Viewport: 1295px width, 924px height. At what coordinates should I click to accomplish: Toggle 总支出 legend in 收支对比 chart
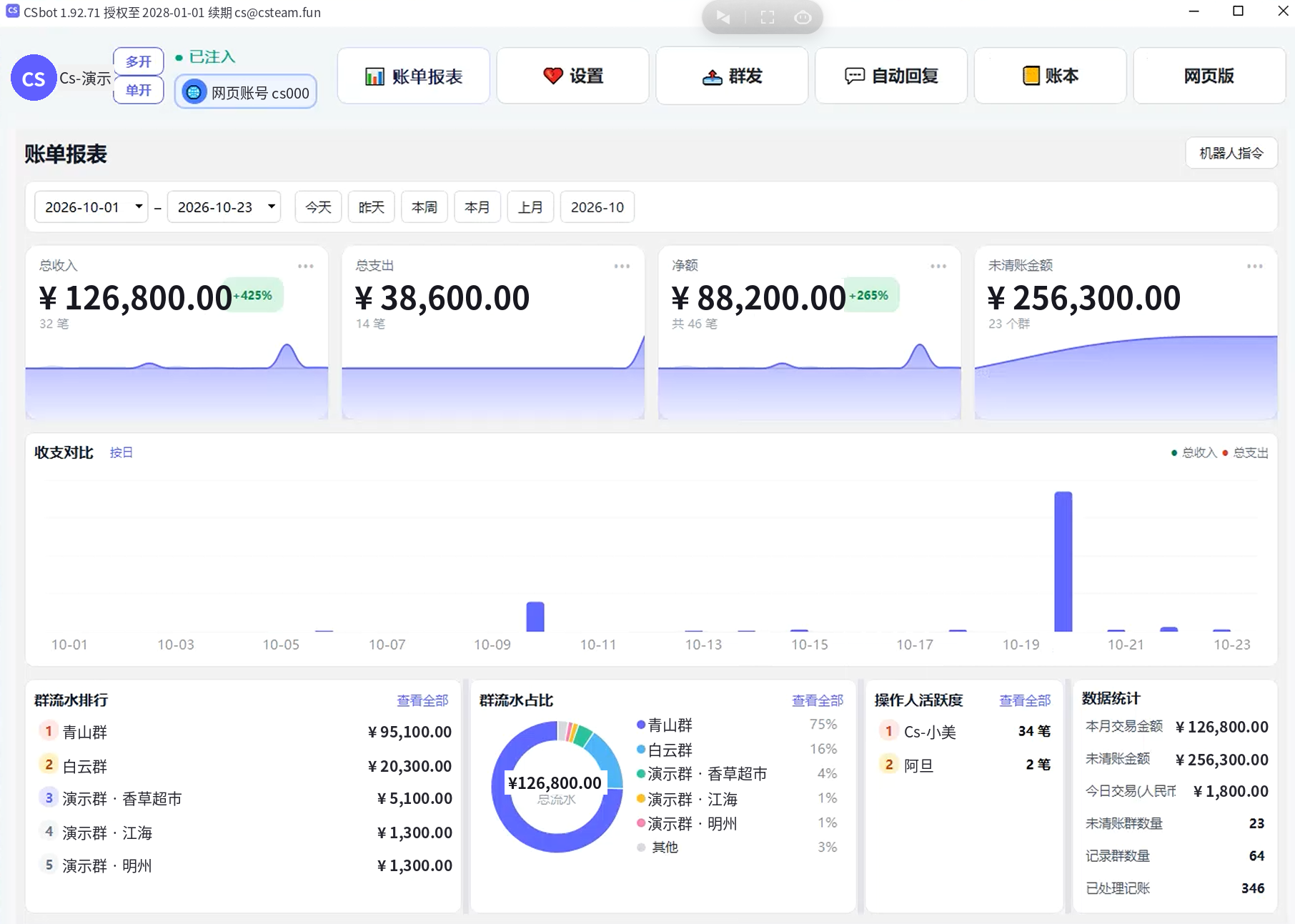tap(1245, 452)
